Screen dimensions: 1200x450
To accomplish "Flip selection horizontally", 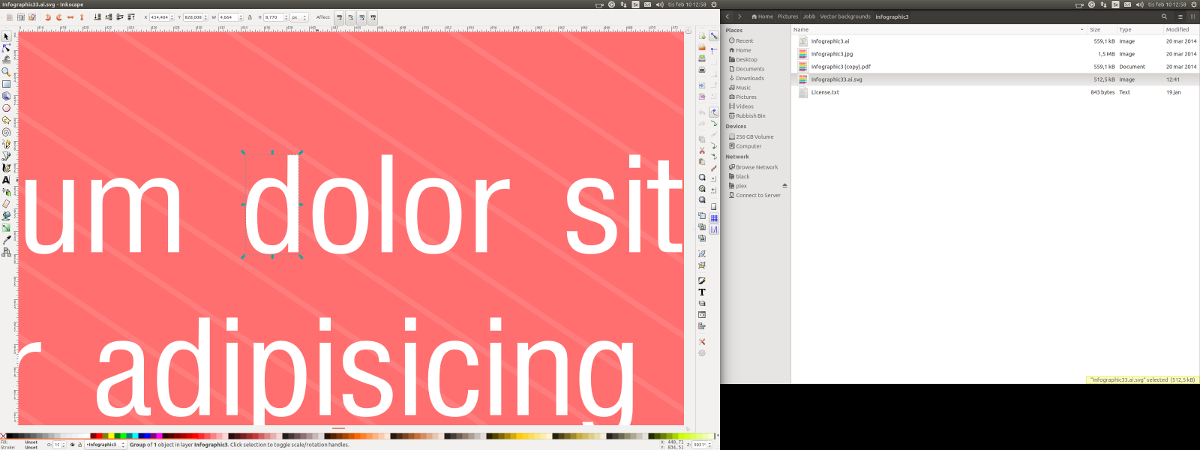I will 70,17.
